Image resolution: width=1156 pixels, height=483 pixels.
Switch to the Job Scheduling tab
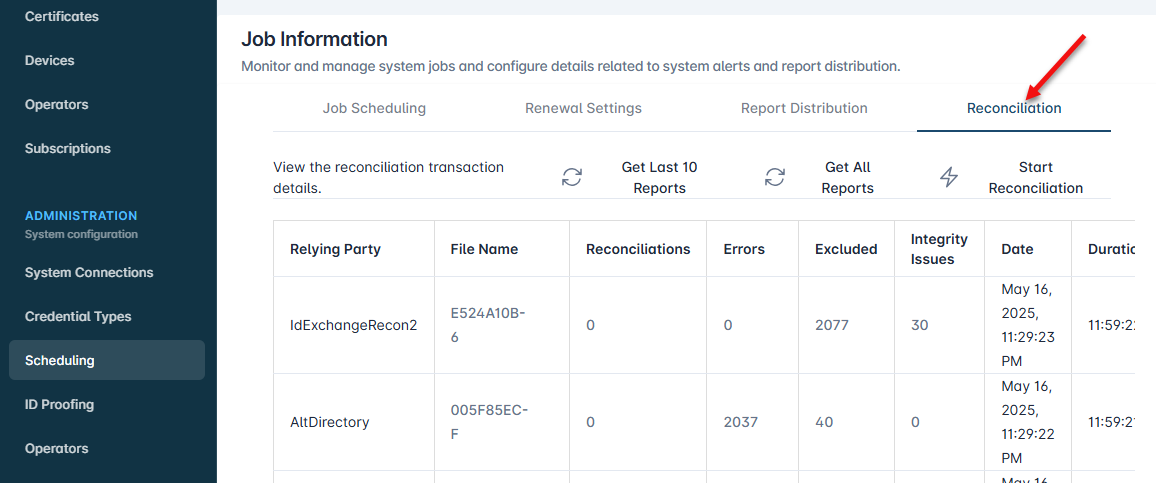click(374, 108)
